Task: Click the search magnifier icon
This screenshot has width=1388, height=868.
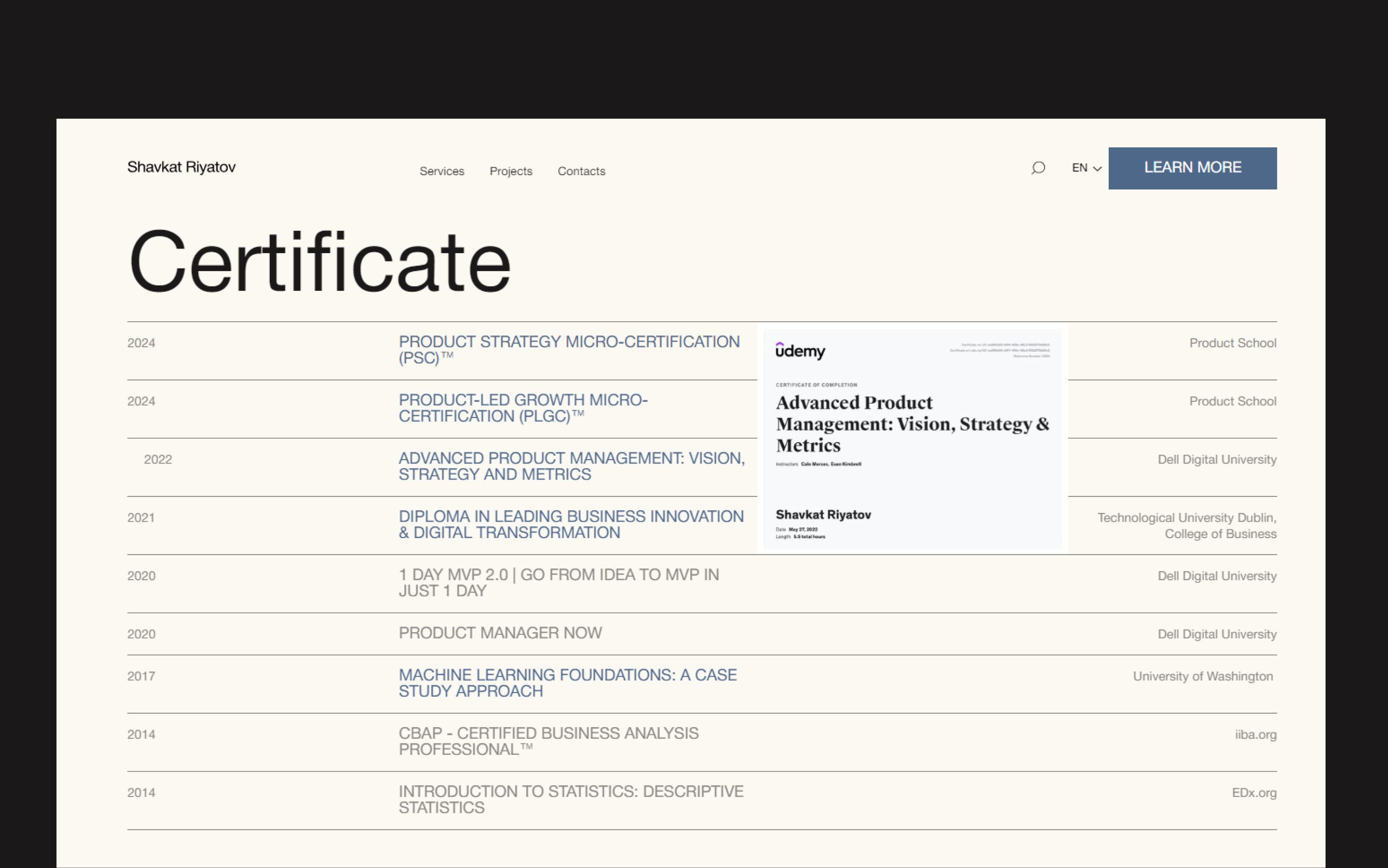Action: [x=1038, y=168]
